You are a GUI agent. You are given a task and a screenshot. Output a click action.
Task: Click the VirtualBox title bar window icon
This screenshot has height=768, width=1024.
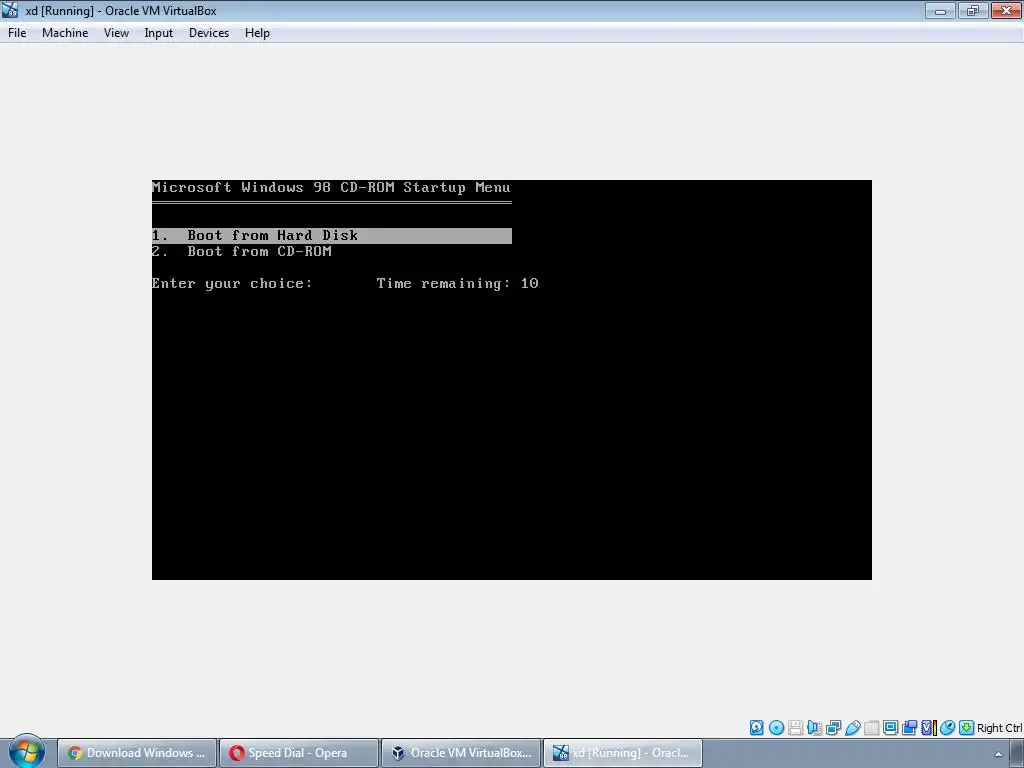pyautogui.click(x=10, y=10)
